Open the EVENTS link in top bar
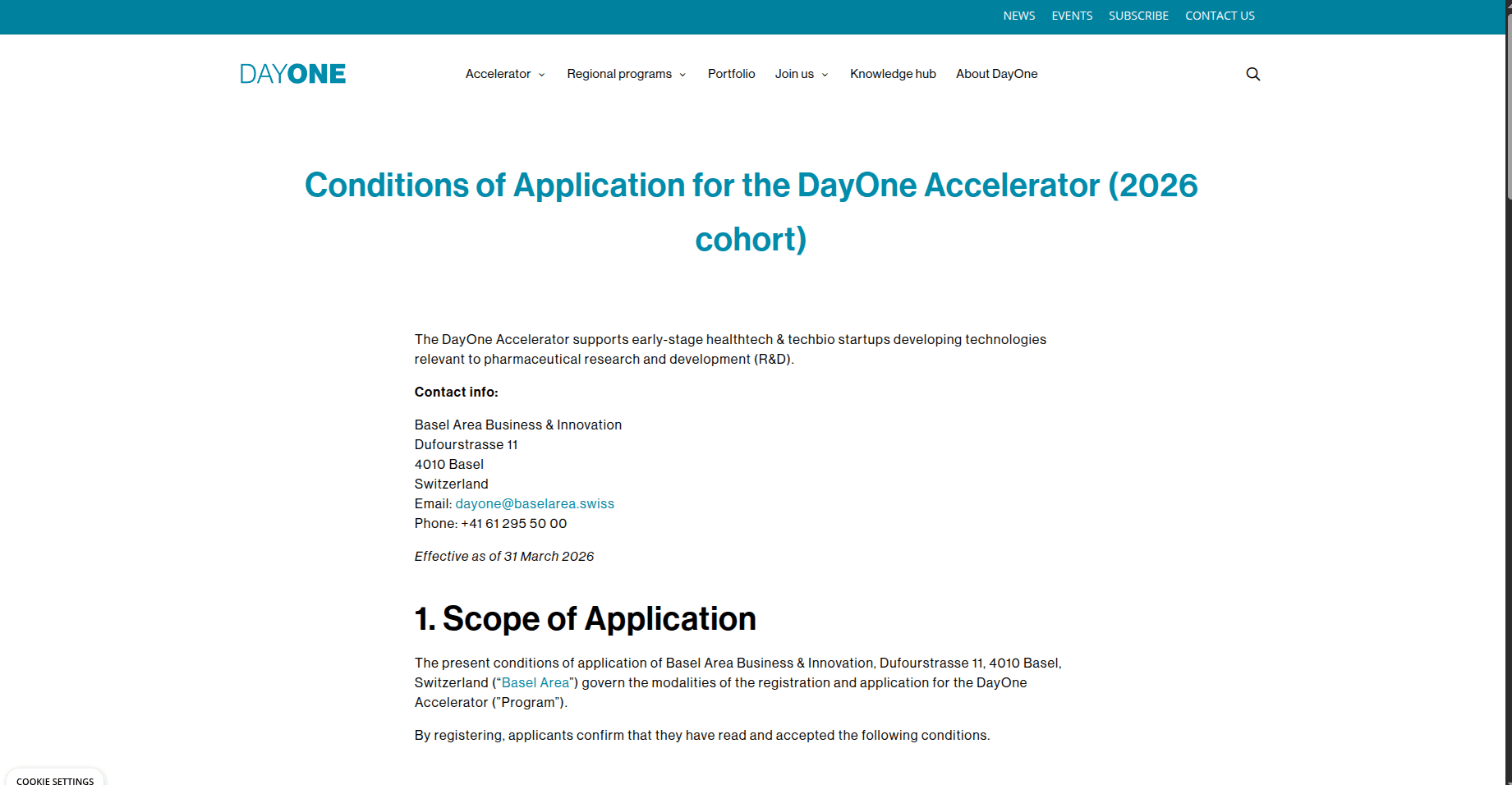 1072,16
